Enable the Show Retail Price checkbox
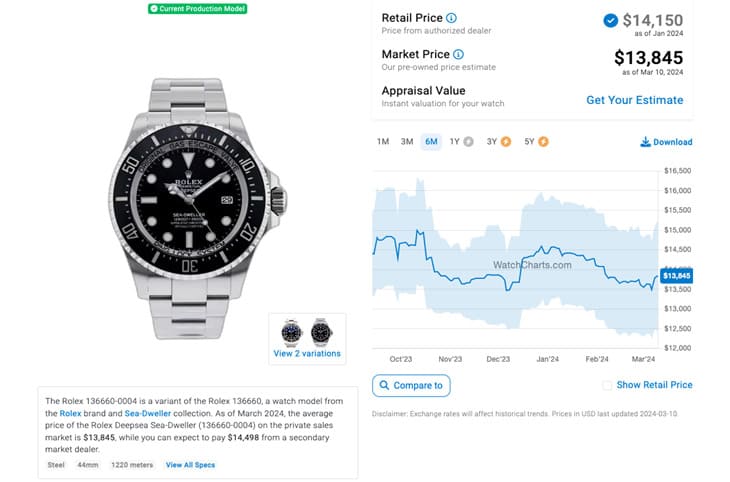 pos(607,385)
